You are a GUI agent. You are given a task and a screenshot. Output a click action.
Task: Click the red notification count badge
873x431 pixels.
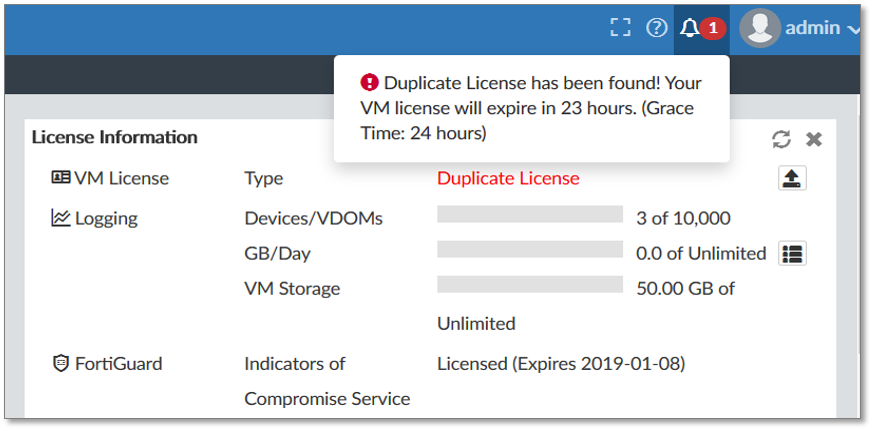click(712, 28)
